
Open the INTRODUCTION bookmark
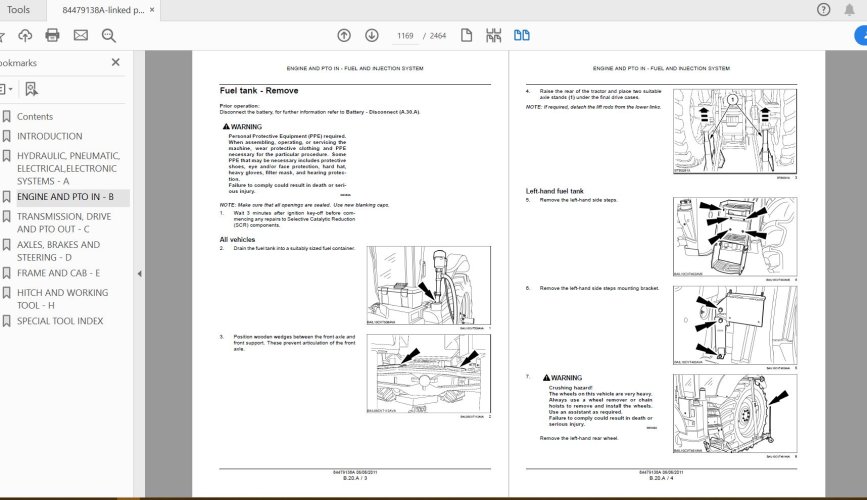tap(50, 136)
